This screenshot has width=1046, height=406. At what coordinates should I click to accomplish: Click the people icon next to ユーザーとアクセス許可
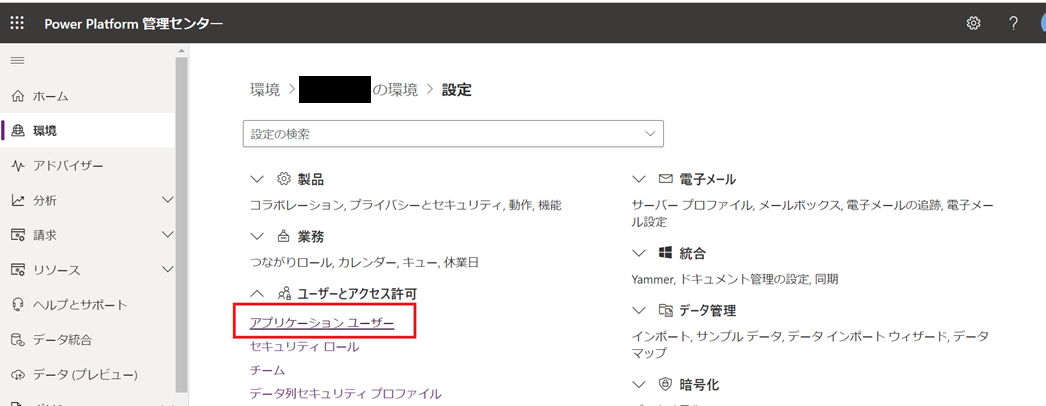pyautogui.click(x=284, y=293)
